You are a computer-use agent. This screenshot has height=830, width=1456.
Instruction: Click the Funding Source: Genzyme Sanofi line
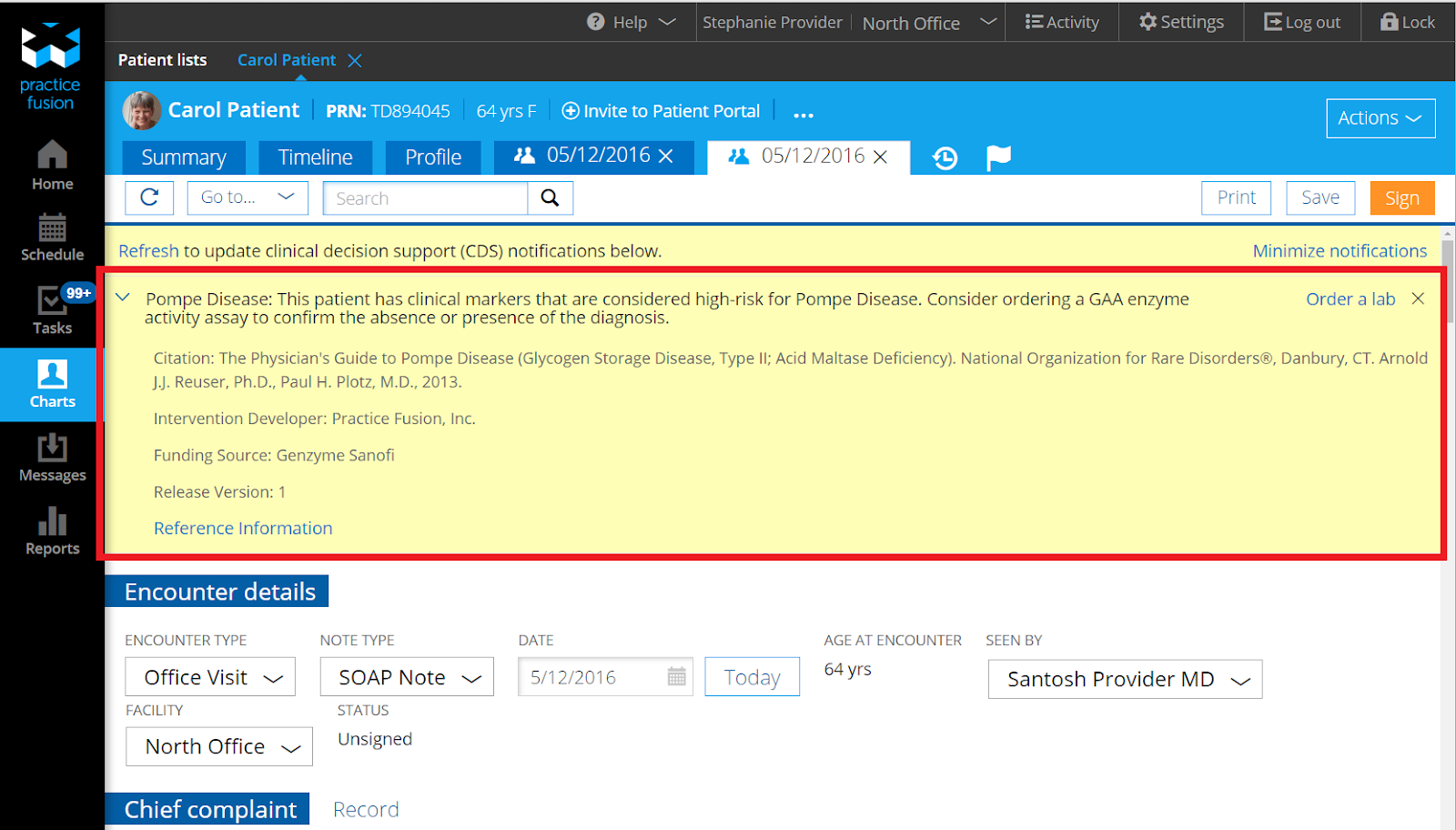coord(274,455)
